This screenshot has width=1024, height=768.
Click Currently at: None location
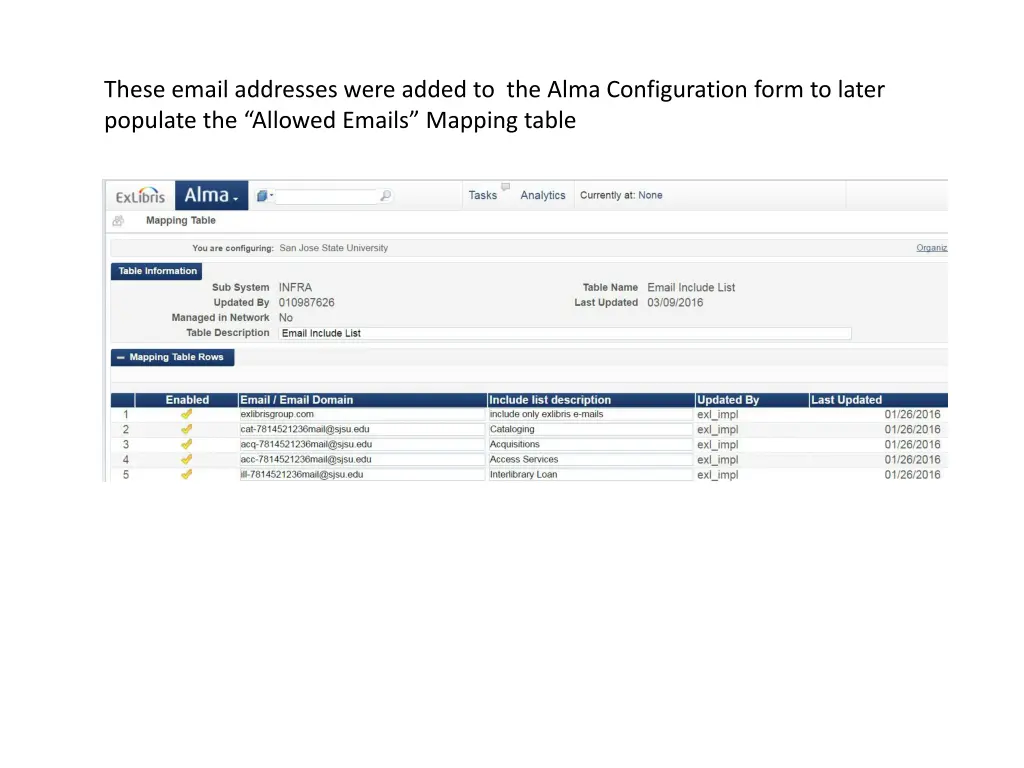(x=620, y=195)
